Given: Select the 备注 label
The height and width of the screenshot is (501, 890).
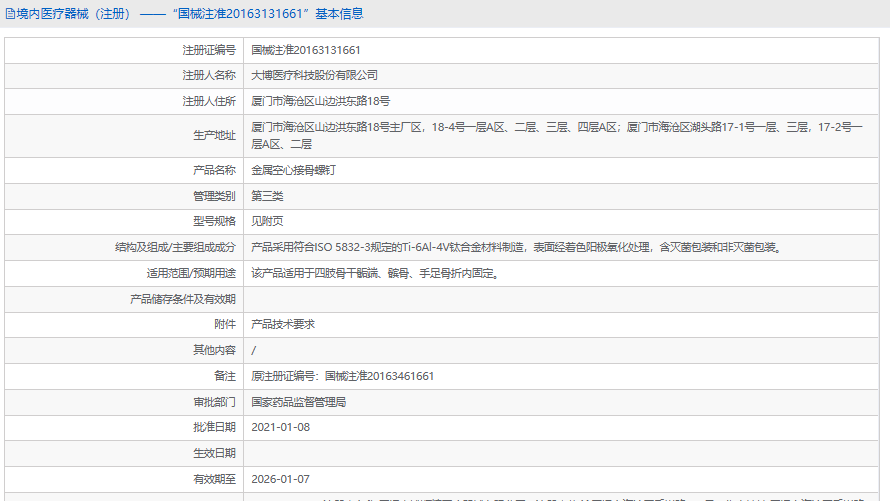Looking at the screenshot, I should (225, 376).
